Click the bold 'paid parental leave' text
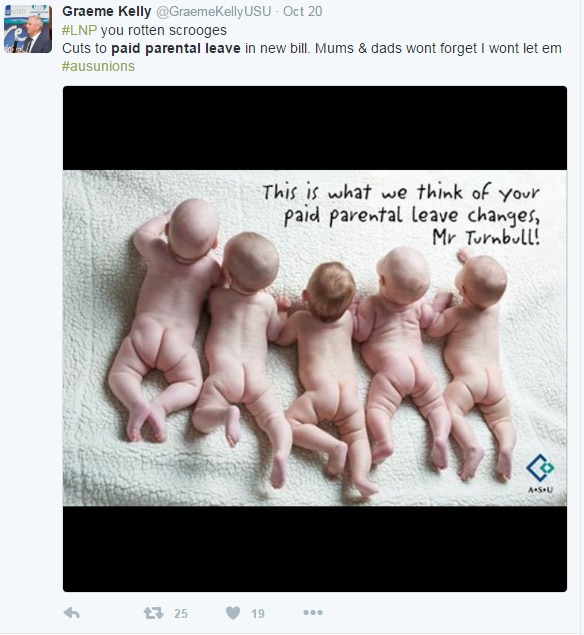The width and height of the screenshot is (584, 635). [x=176, y=49]
